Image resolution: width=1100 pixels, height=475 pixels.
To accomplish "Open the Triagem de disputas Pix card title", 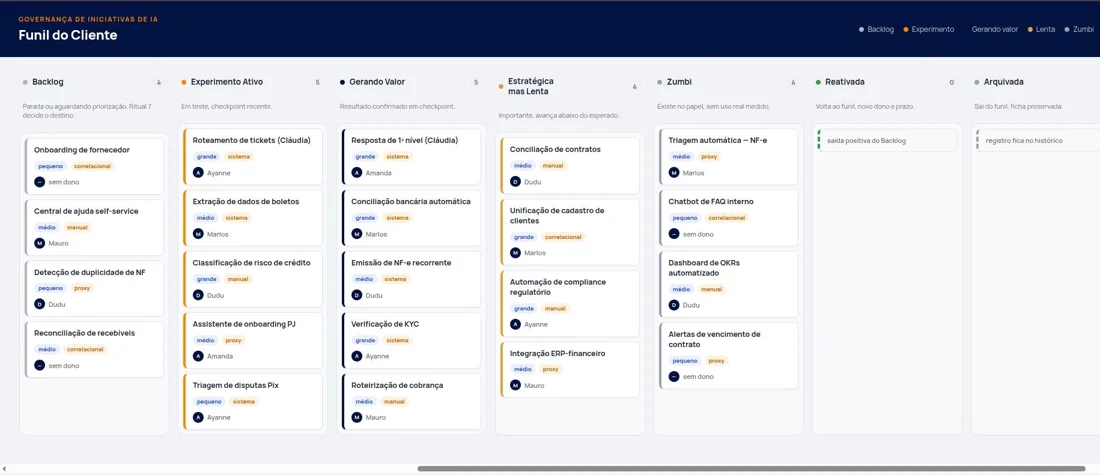I will [236, 385].
